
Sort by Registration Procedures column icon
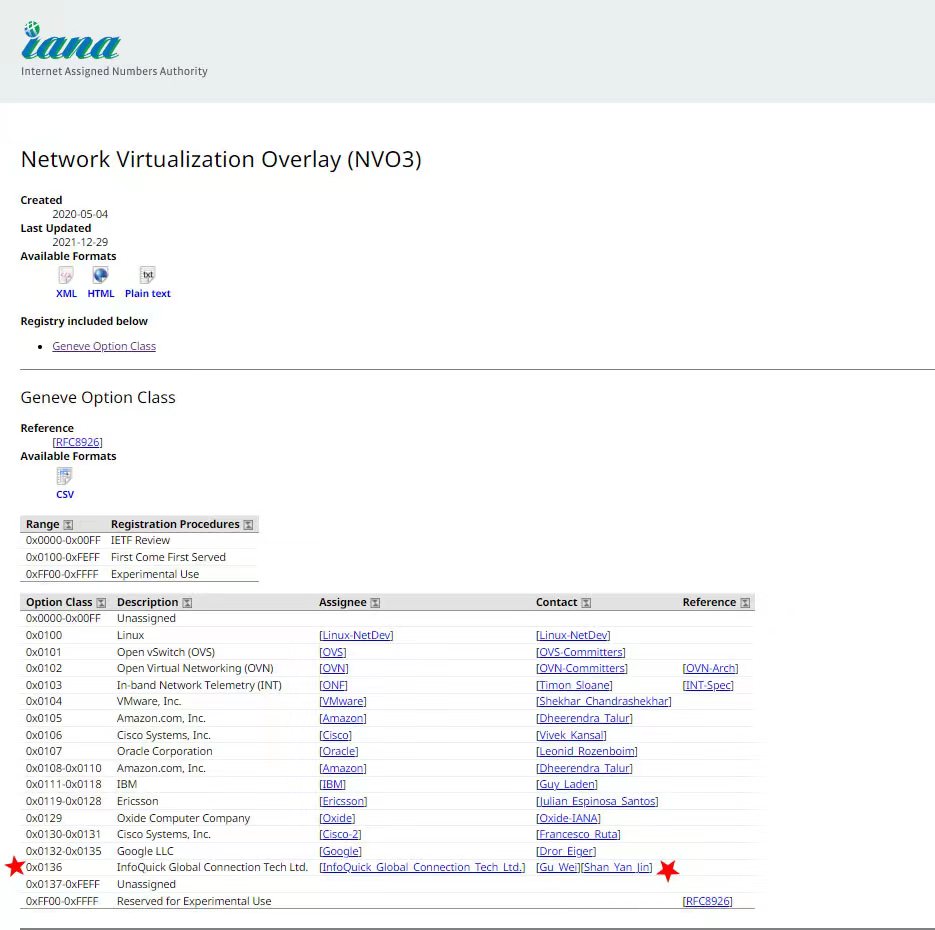tap(248, 525)
